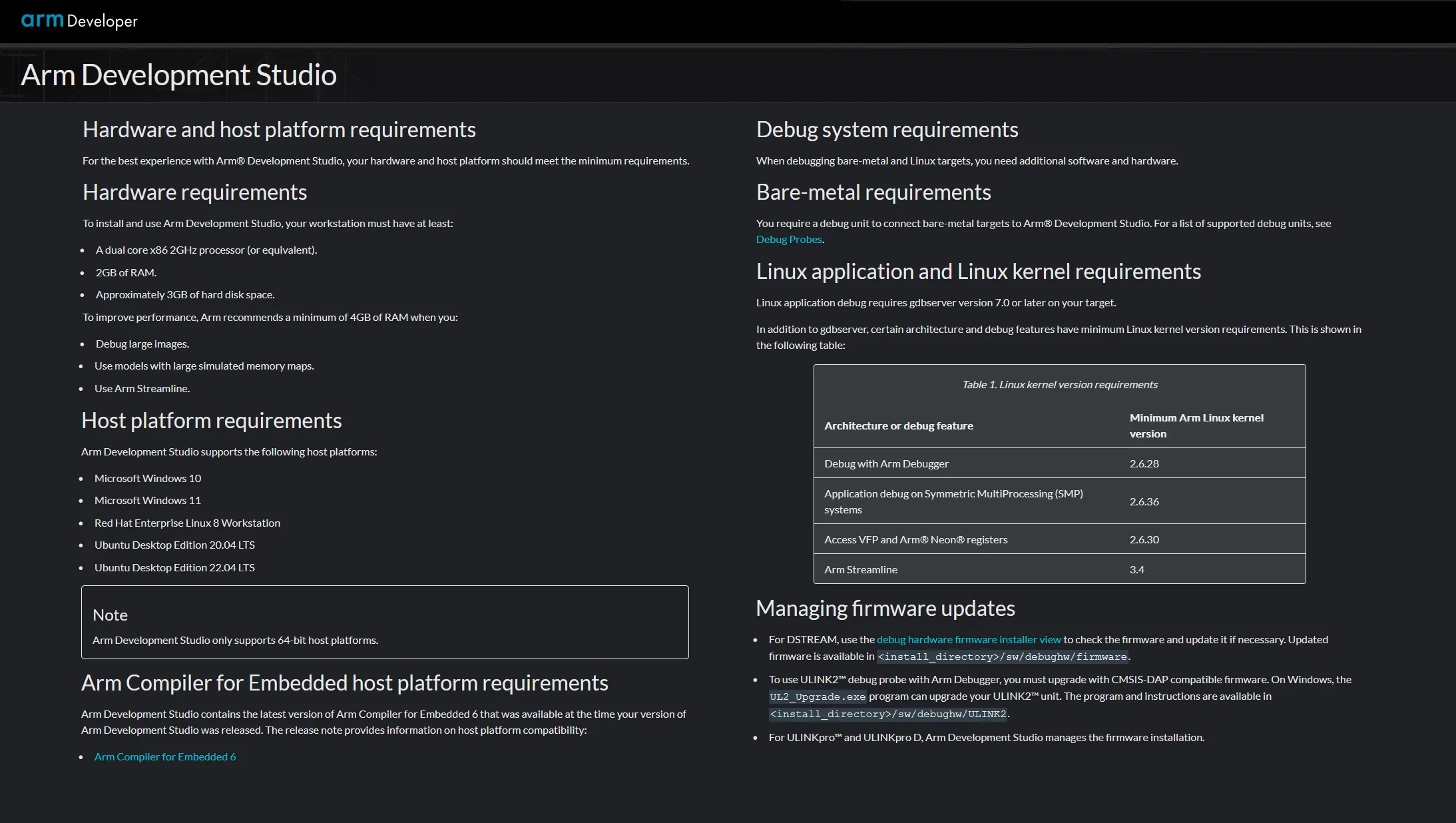The image size is (1456, 823).
Task: Click the Managing firmware updates heading
Action: tap(885, 609)
